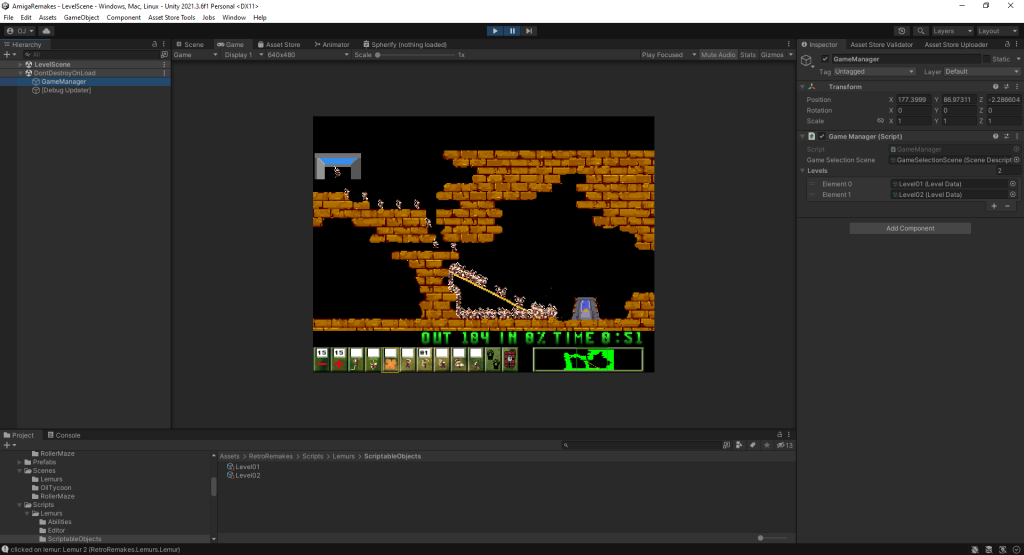Select the highlighted orange bomber skill icon
Viewport: 1024px width, 555px height.
click(x=390, y=360)
